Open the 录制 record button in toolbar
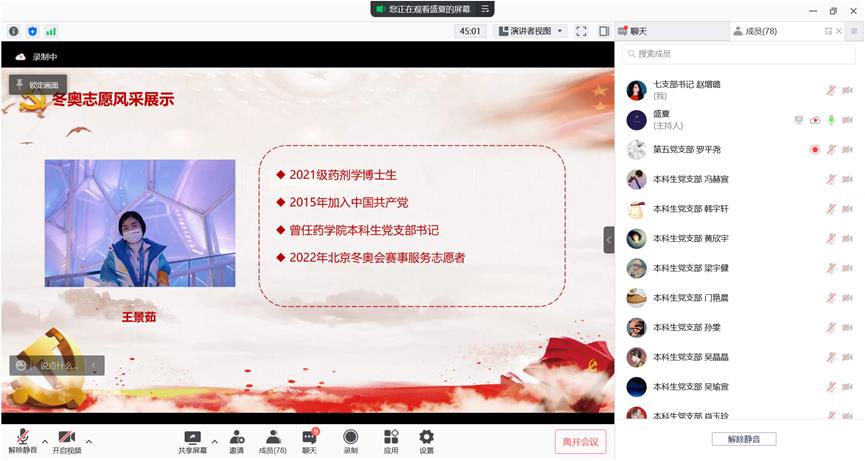Screen dimensions: 865x461 [350, 438]
